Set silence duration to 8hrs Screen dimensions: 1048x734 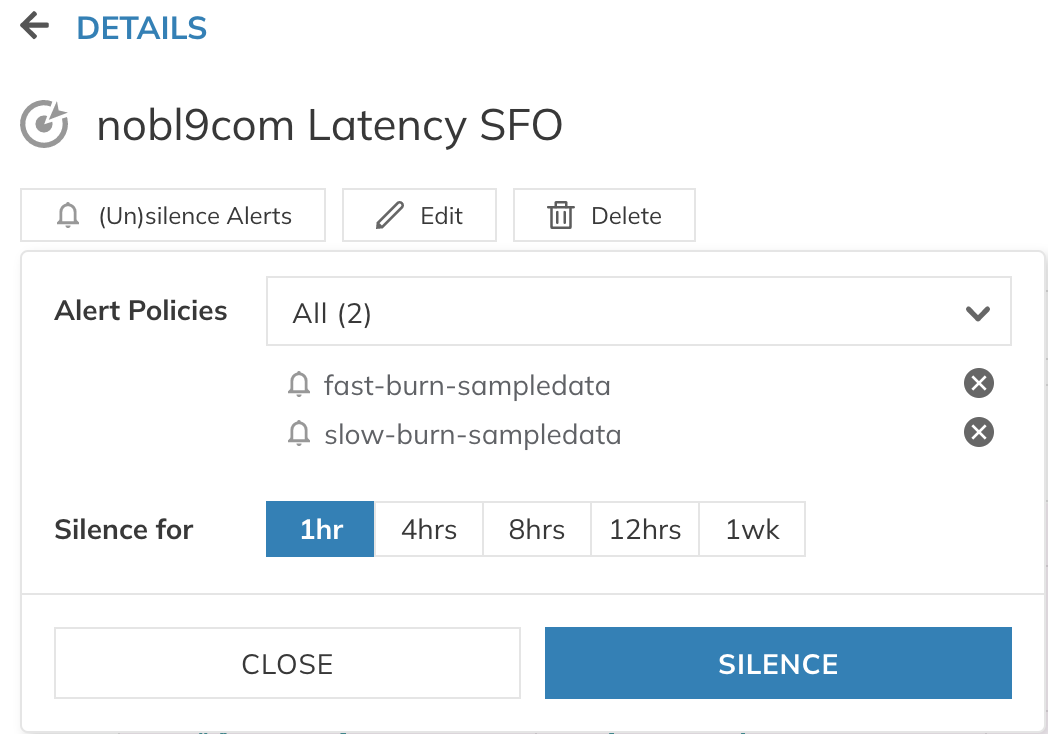(x=537, y=529)
